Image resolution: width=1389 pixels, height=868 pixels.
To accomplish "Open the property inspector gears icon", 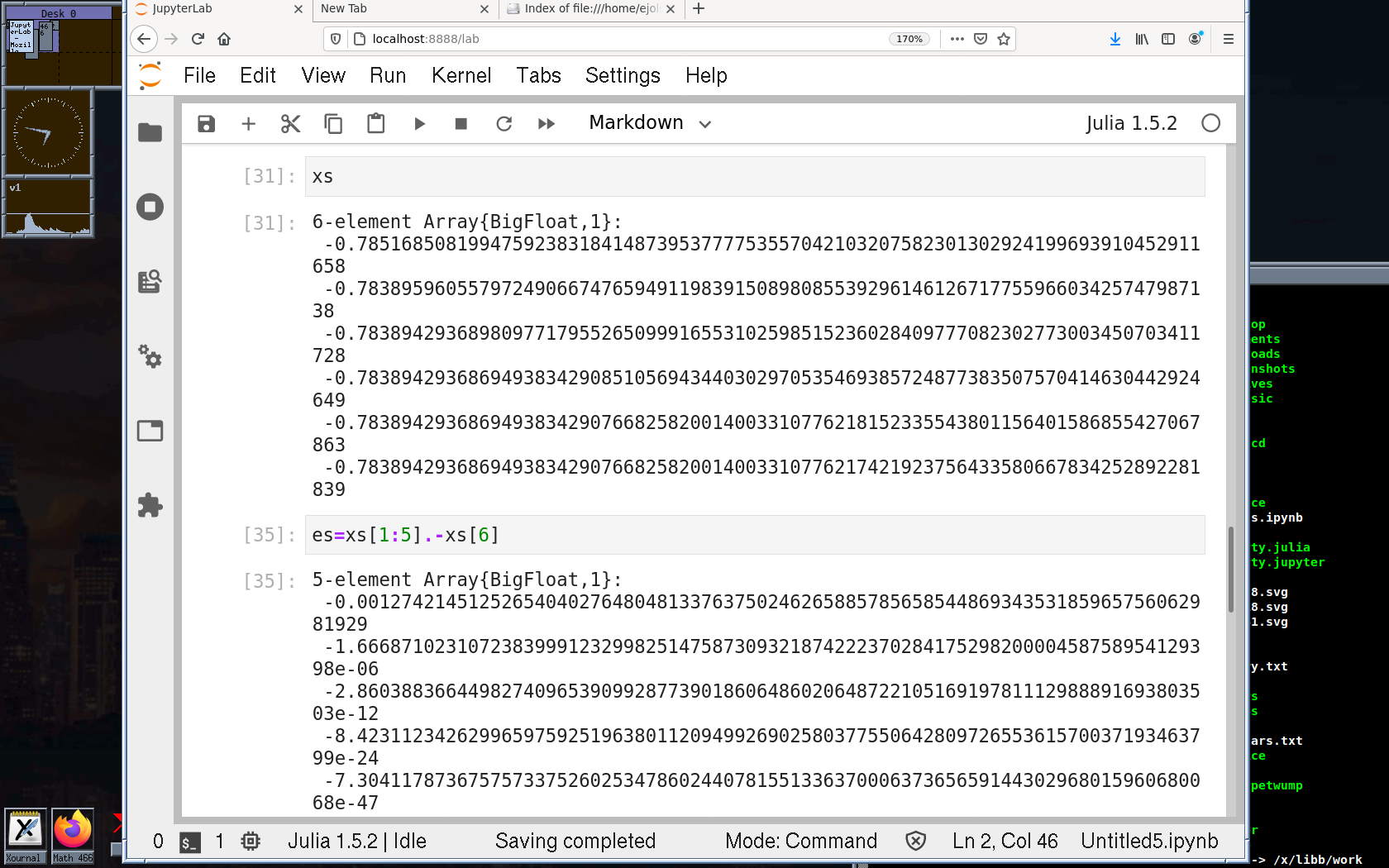I will [150, 356].
